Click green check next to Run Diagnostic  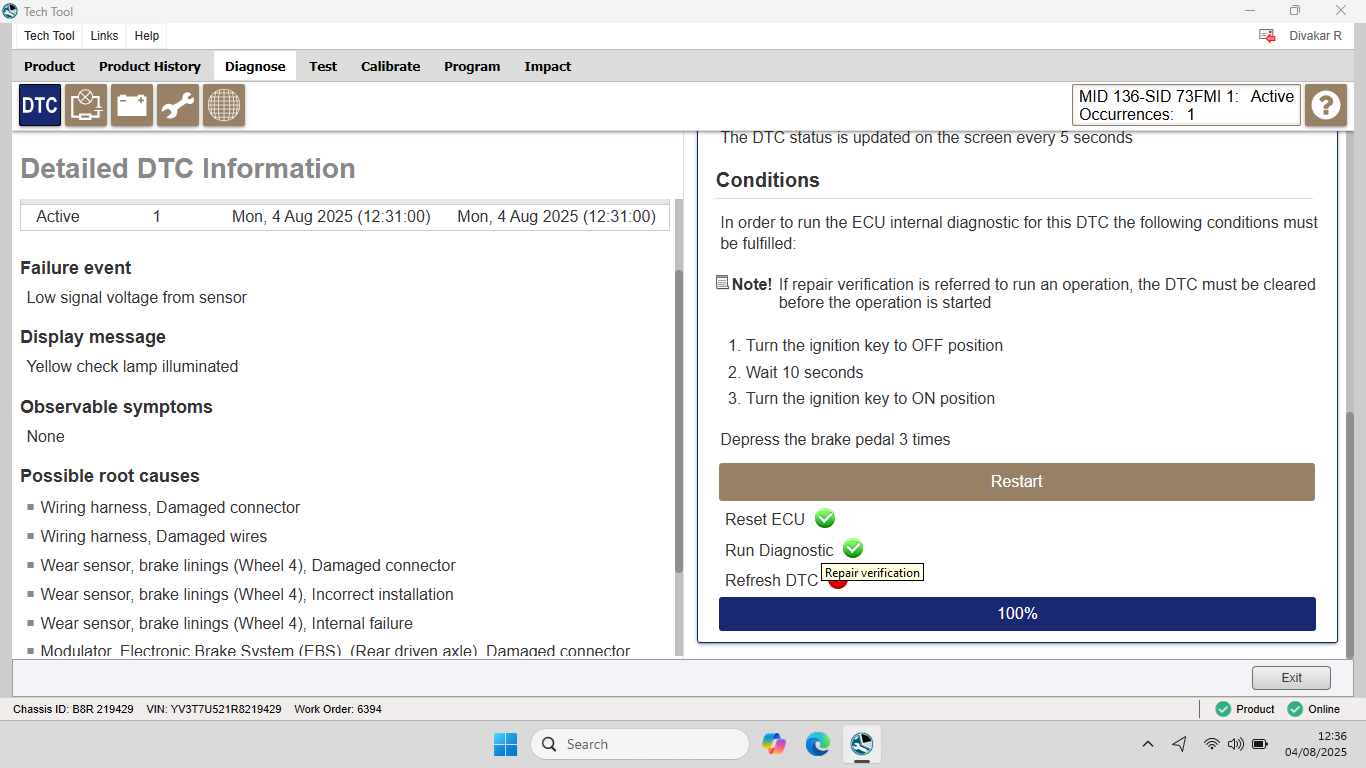[x=852, y=549]
